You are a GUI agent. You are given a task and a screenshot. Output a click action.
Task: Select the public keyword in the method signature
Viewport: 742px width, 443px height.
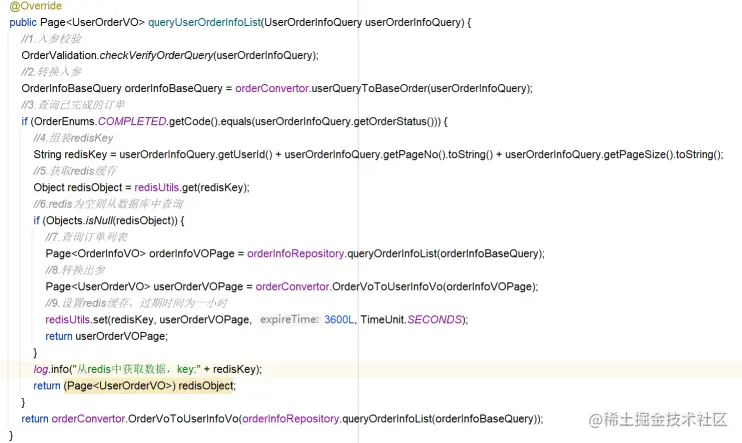(x=23, y=22)
